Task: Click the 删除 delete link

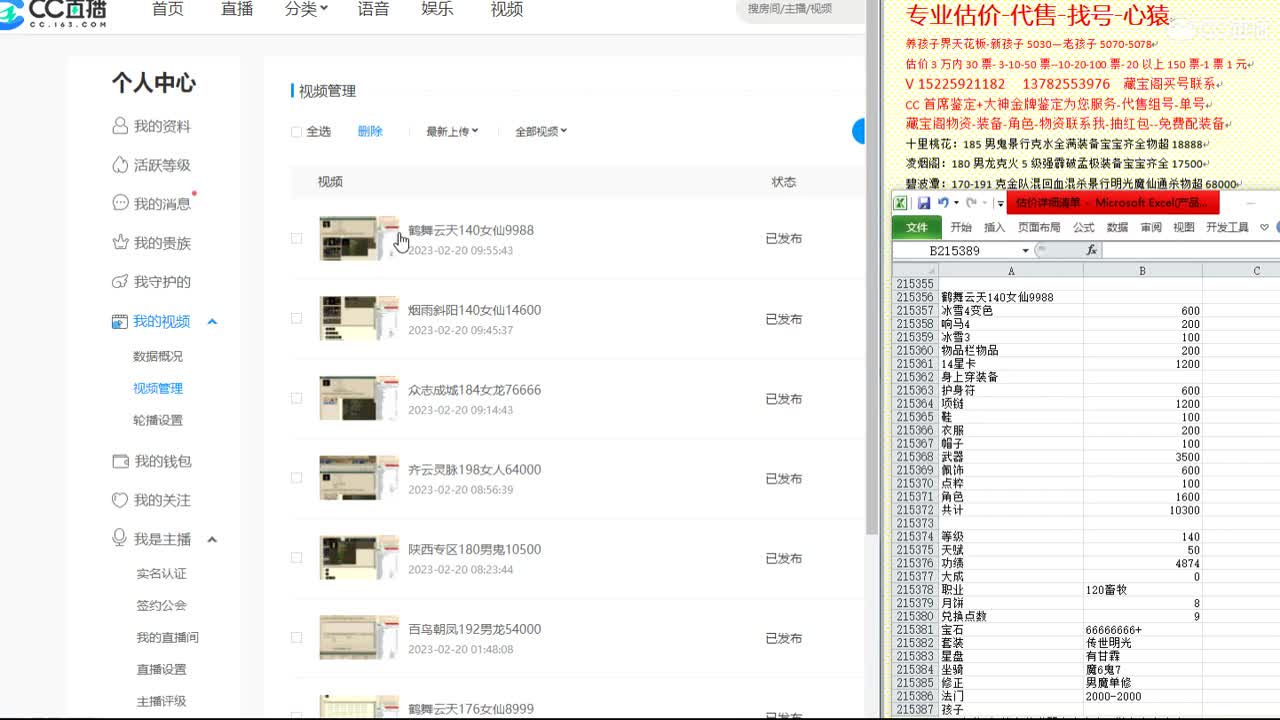Action: pos(370,131)
